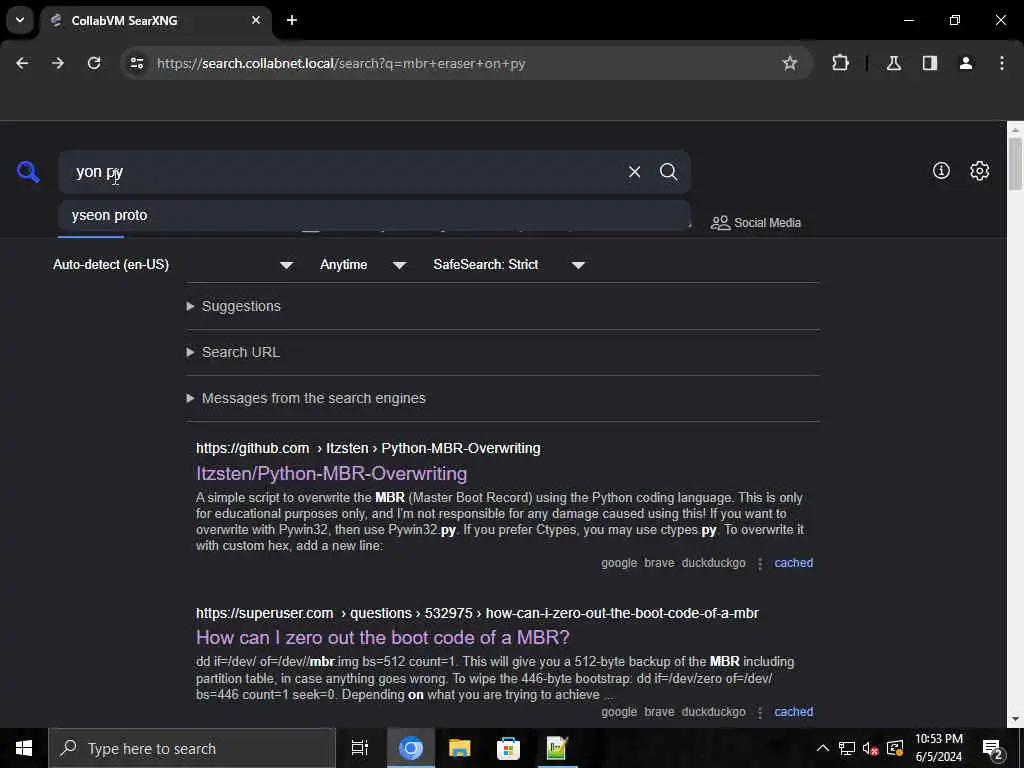Screen dimensions: 1024x768
Task: Go forward to the next page
Action: click(58, 63)
